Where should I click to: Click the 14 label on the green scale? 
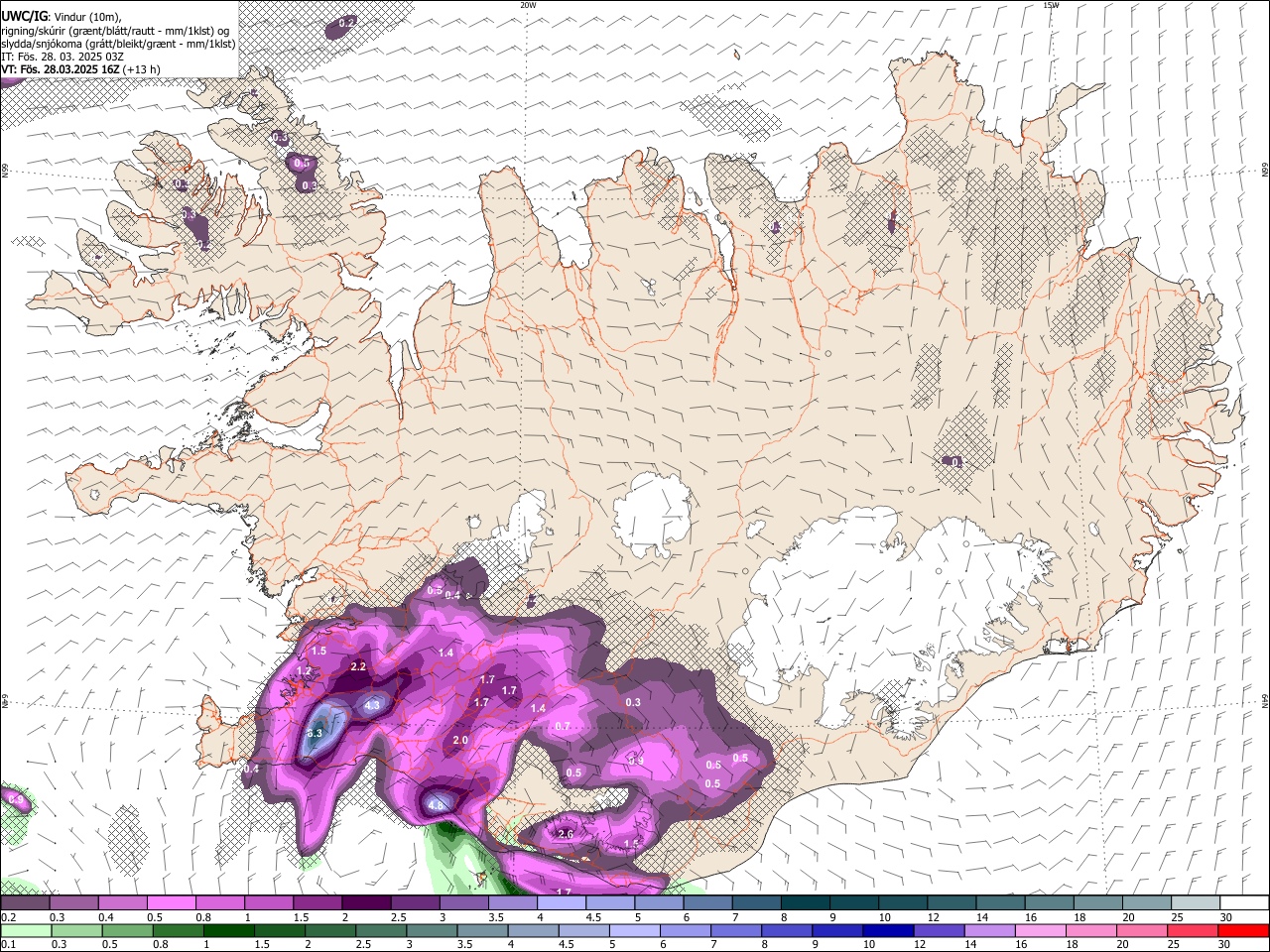[970, 945]
